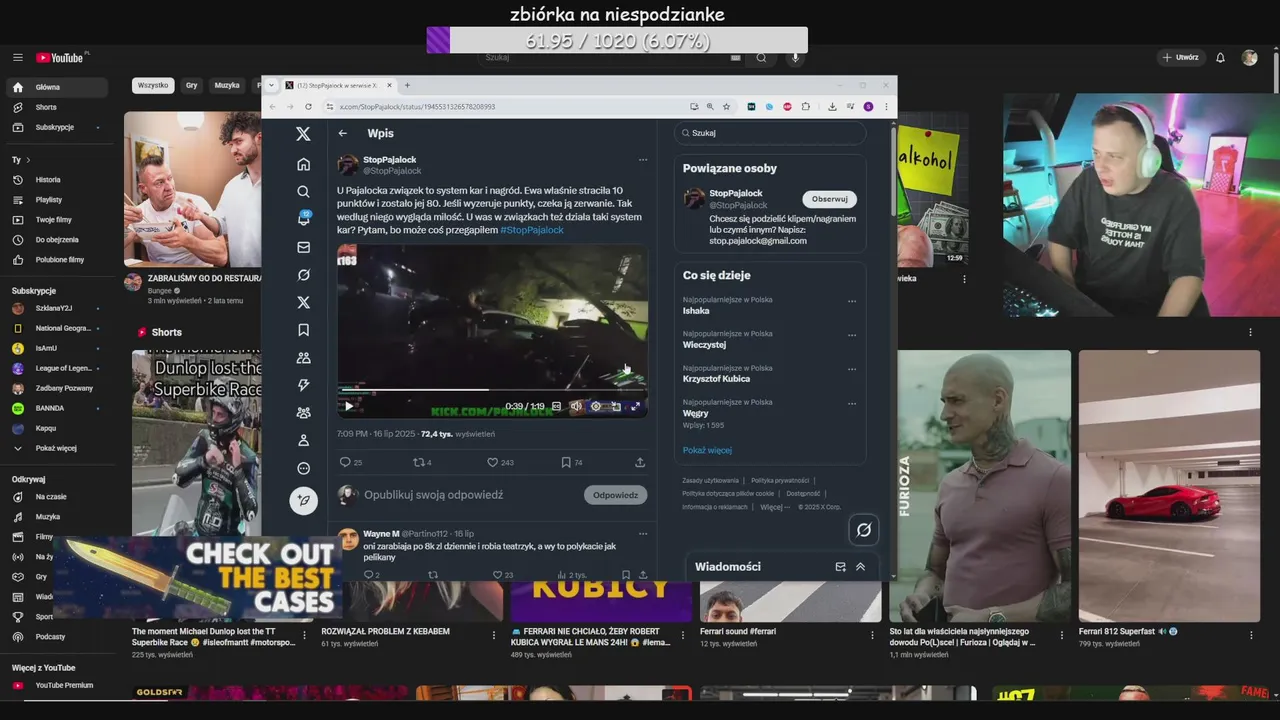The image size is (1280, 720).
Task: Select the Muzyka filter chip
Action: [x=227, y=85]
